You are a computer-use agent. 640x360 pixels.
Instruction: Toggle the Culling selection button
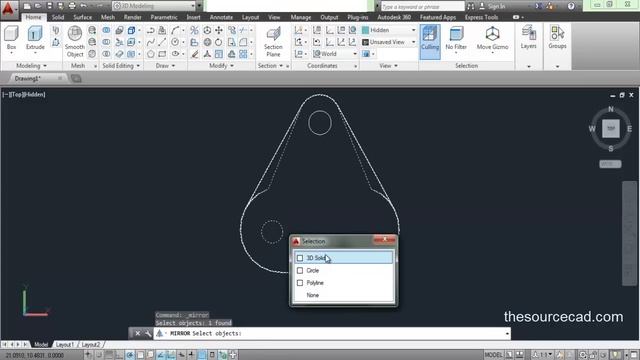pyautogui.click(x=430, y=41)
